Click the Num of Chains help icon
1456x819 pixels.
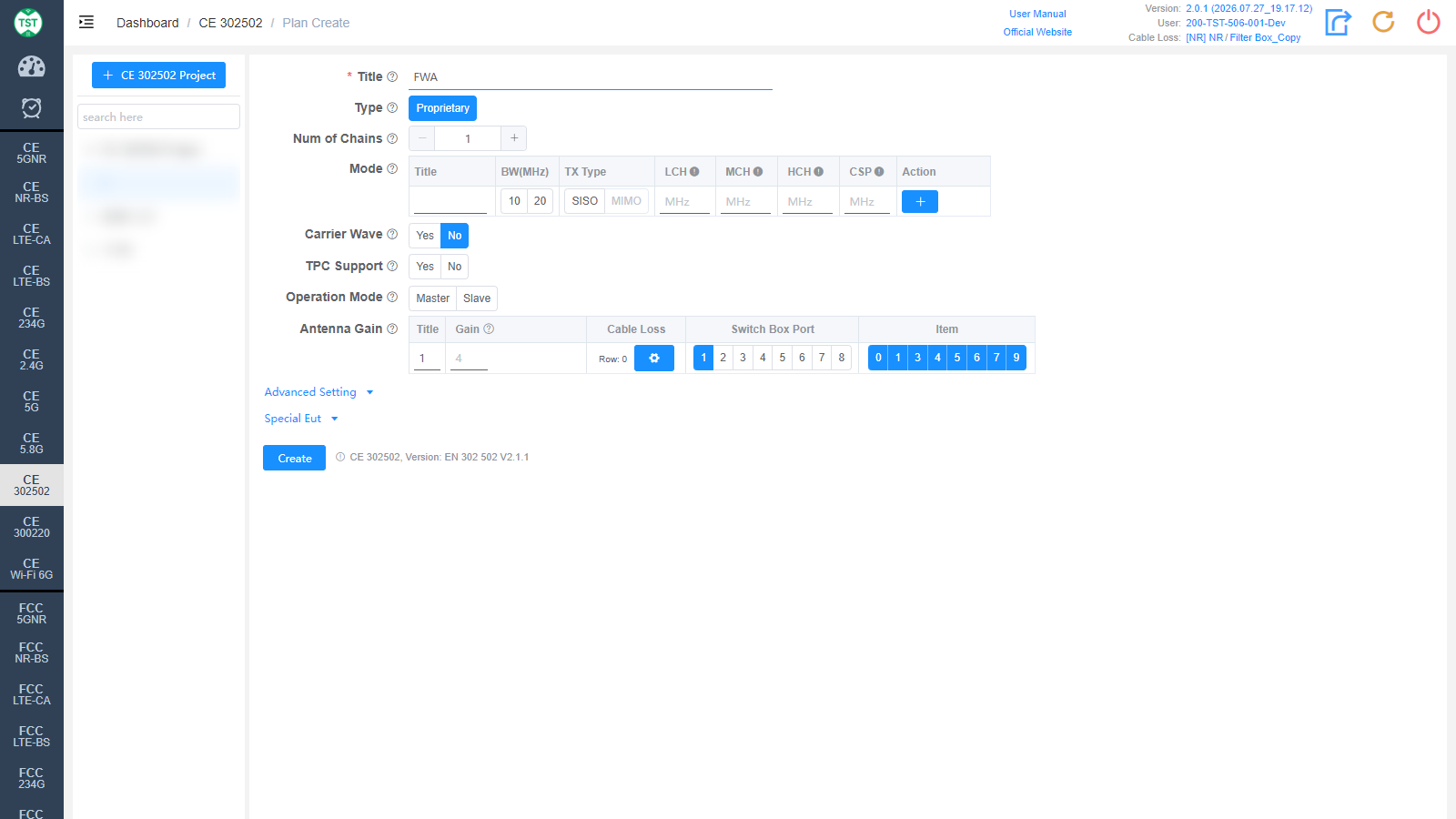tap(392, 138)
